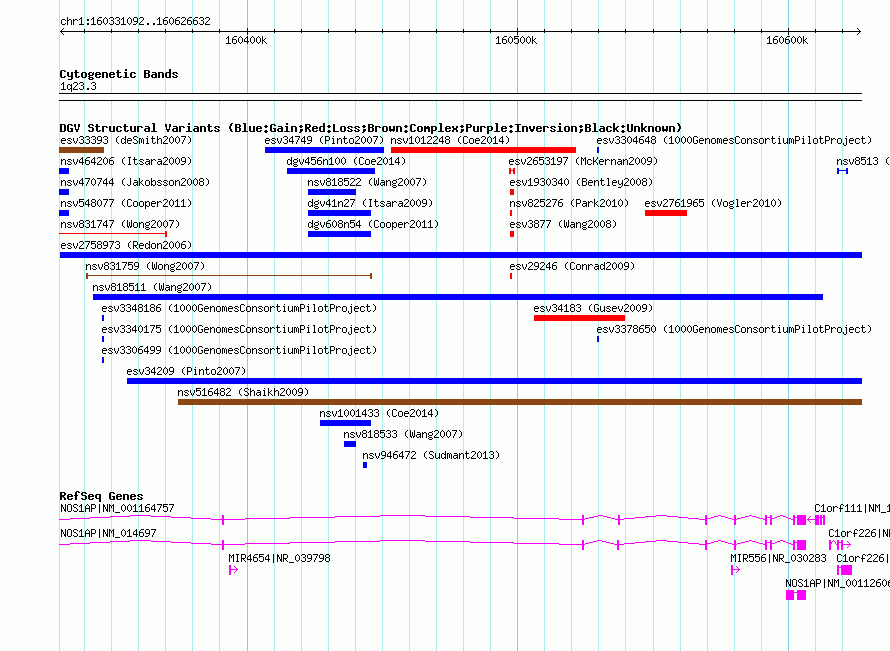
Task: Select the magenta NOS1AP|NM_0011260 exon blocks
Action: pyautogui.click(x=796, y=595)
